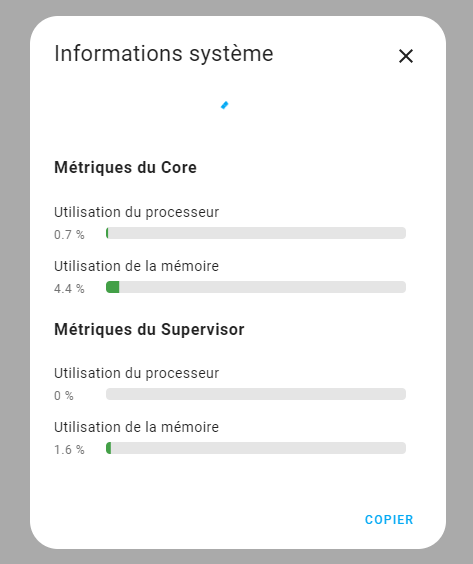Click the blue loading spinner indicator

(224, 105)
